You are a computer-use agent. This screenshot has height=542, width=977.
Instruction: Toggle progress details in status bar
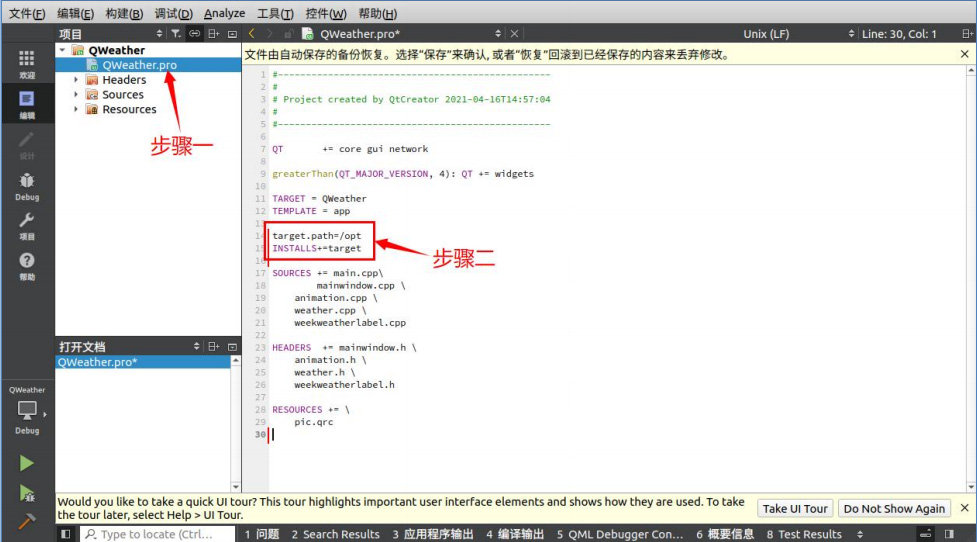tap(926, 534)
